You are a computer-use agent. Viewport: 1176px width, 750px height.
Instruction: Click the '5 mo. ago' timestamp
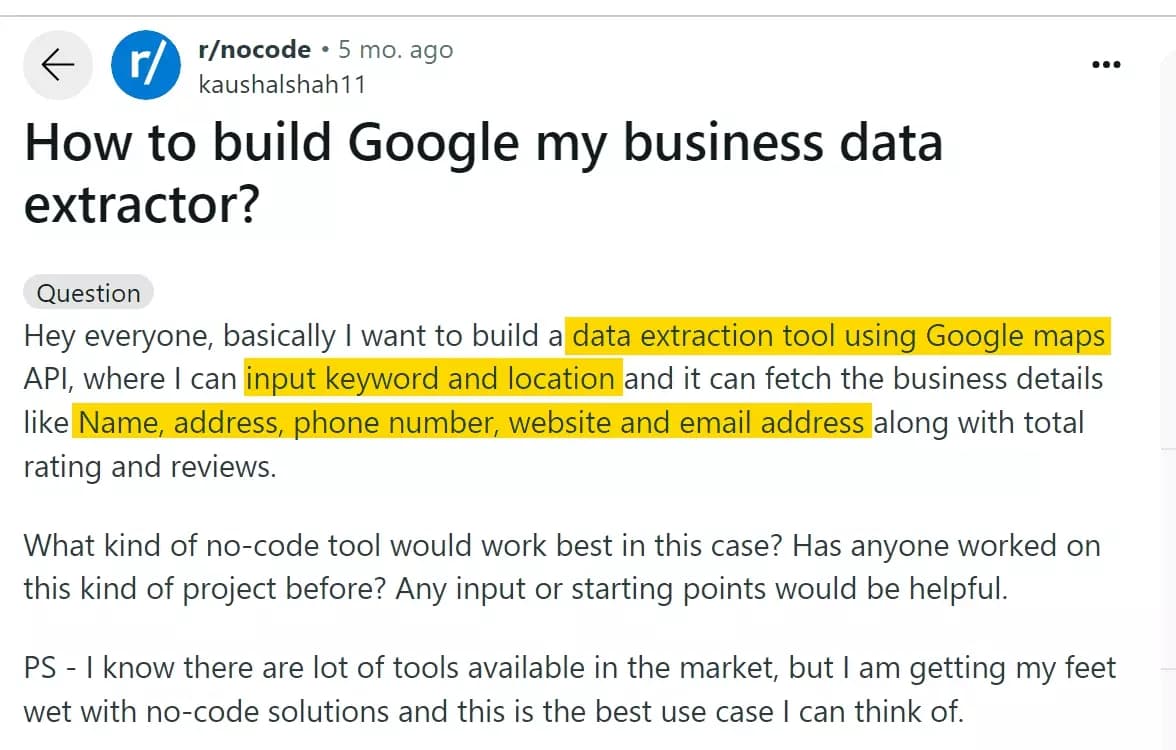click(x=395, y=49)
